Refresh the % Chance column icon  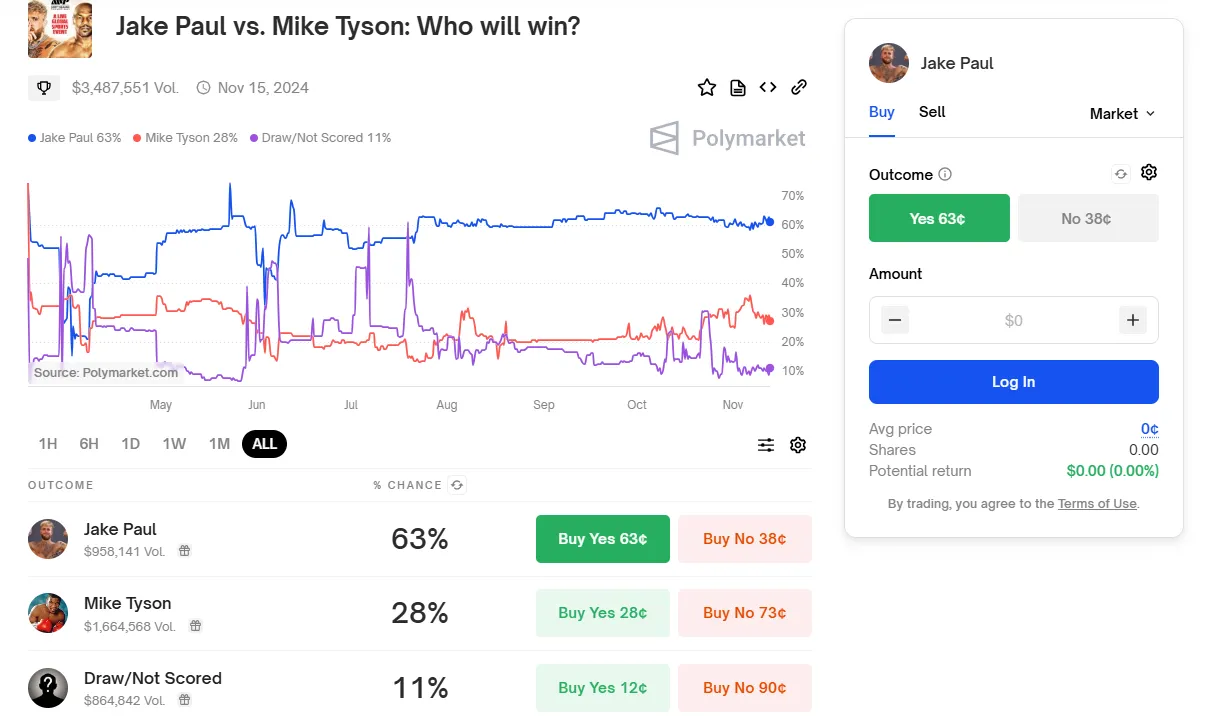pos(457,485)
